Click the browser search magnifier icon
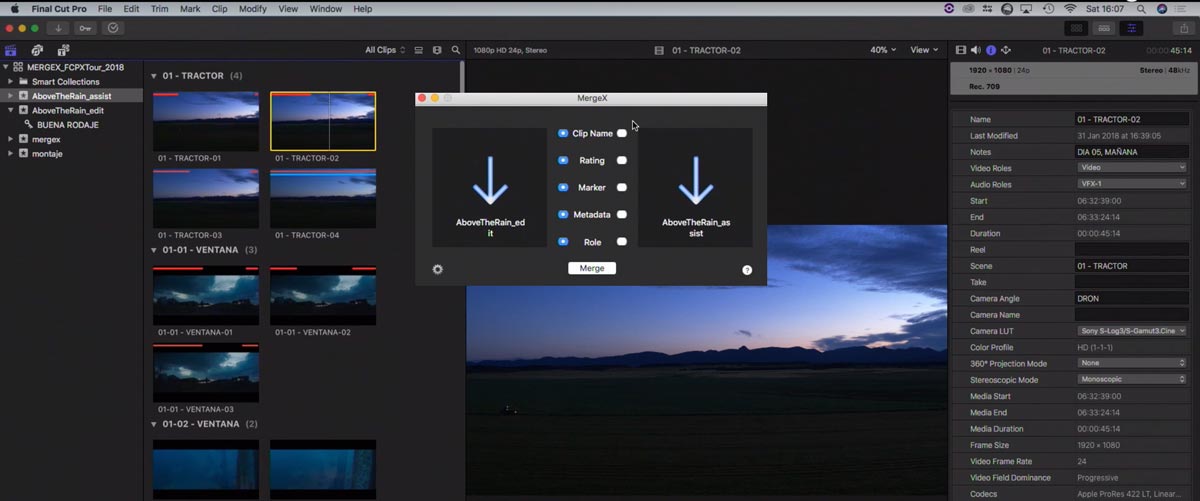This screenshot has width=1200, height=501. (456, 50)
